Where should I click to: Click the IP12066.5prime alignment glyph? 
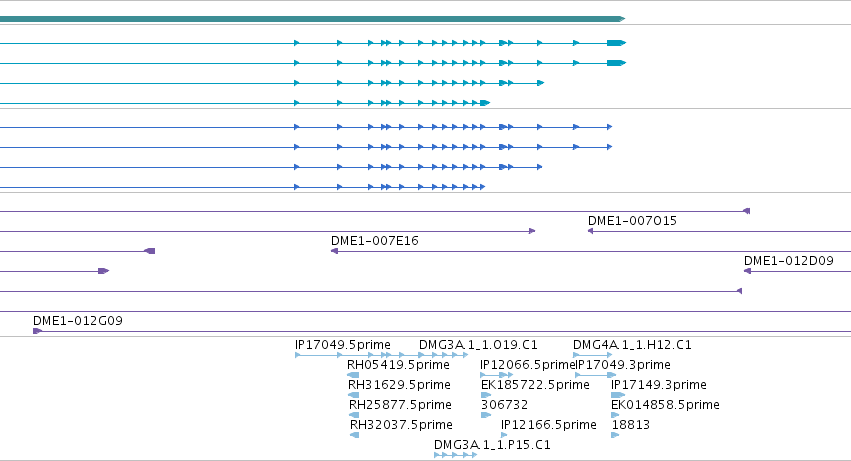click(x=497, y=375)
